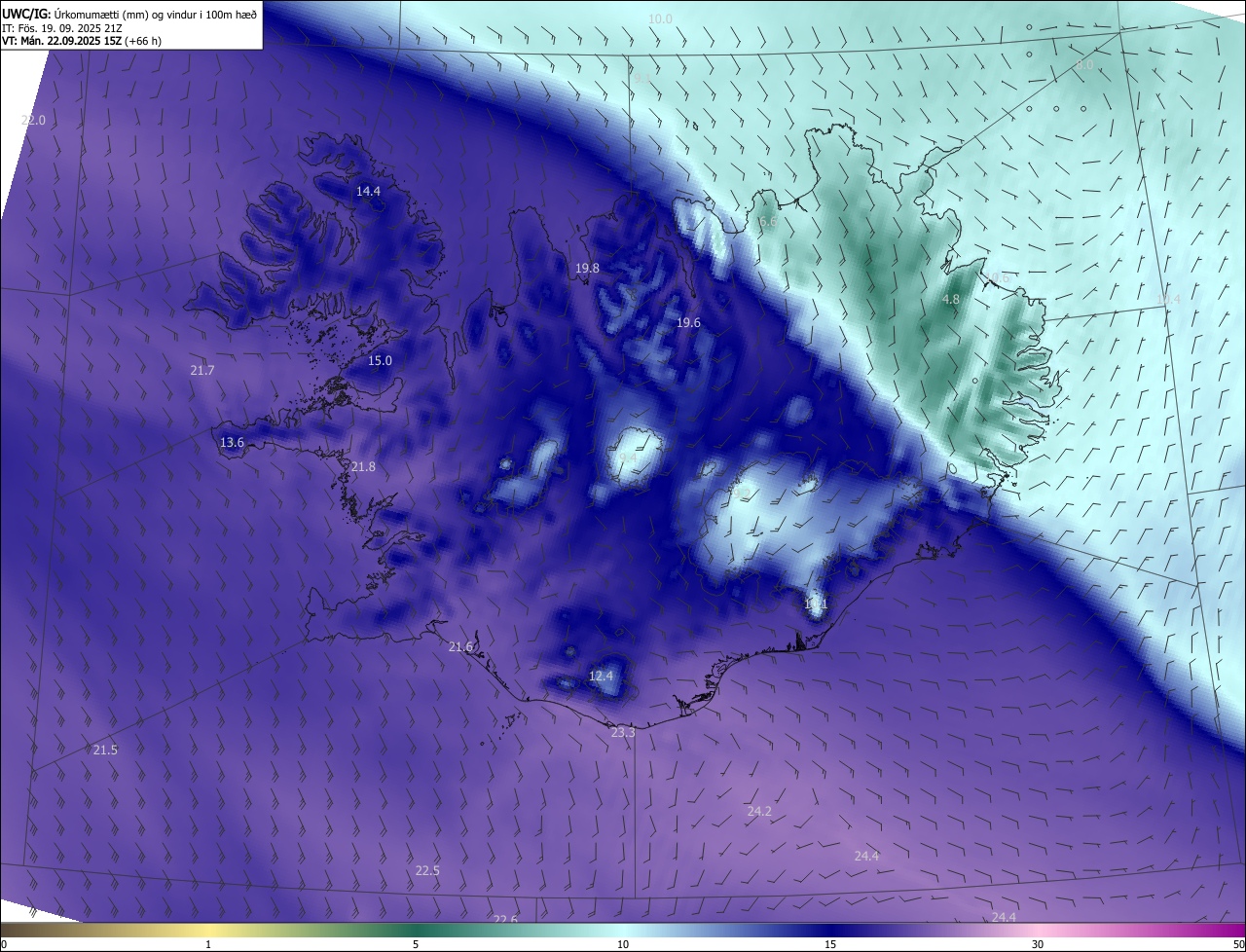Screen dimensions: 1246x952
Task: Click the '0' tick label on the colour bar
Action: coord(3,945)
